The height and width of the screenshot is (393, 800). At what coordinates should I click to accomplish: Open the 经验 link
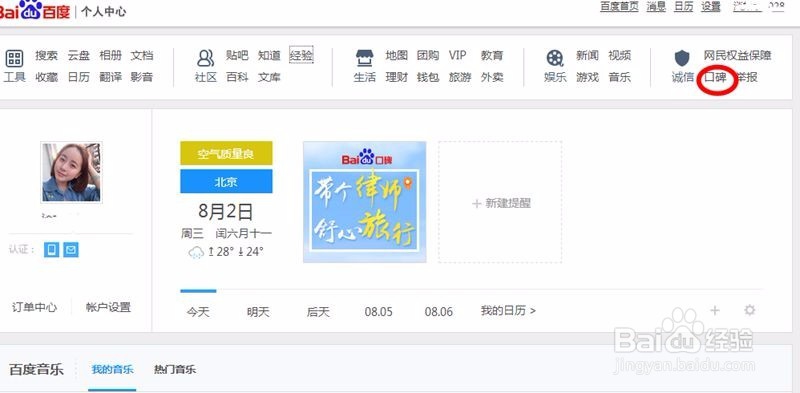click(x=301, y=55)
